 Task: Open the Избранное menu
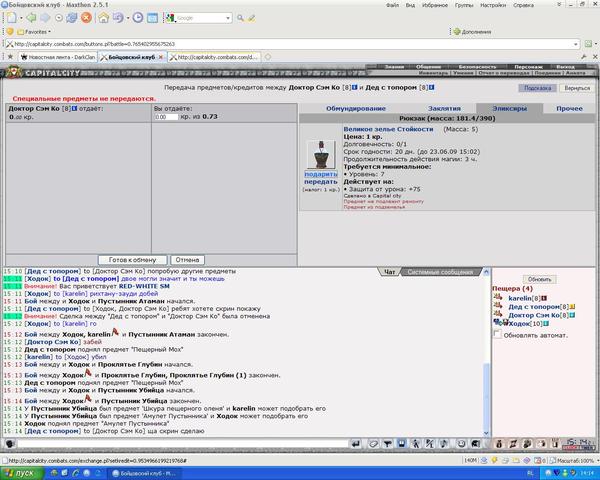tap(435, 5)
